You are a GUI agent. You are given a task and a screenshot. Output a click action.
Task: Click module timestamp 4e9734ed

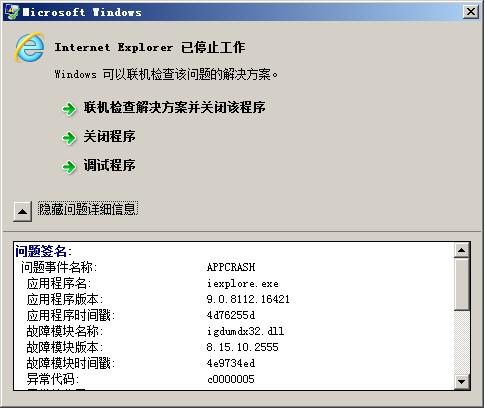pyautogui.click(x=231, y=363)
